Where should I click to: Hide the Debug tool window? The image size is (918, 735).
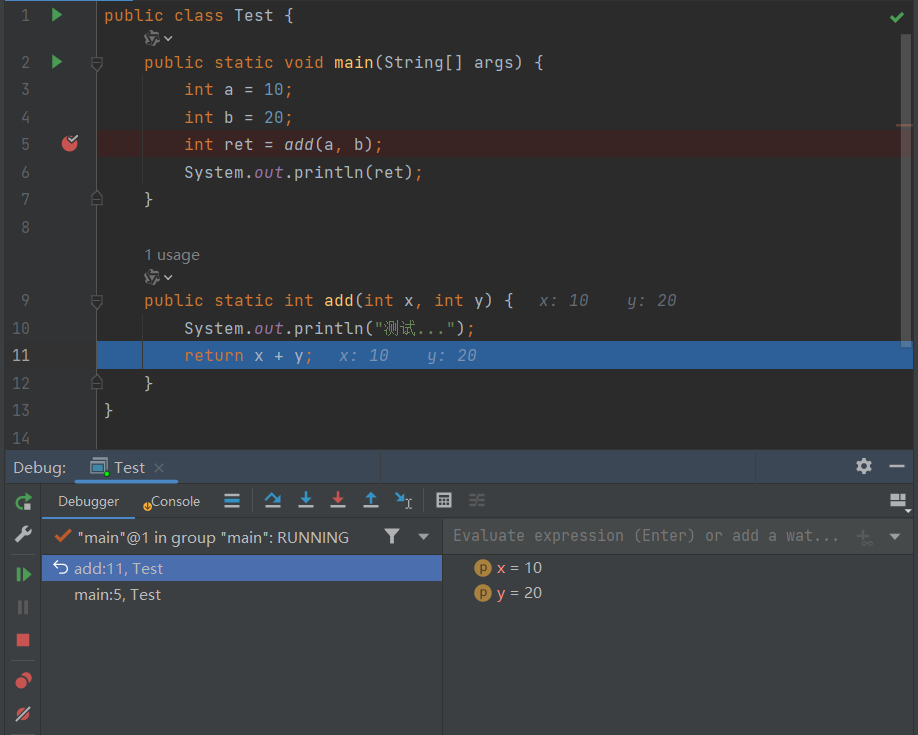[897, 466]
